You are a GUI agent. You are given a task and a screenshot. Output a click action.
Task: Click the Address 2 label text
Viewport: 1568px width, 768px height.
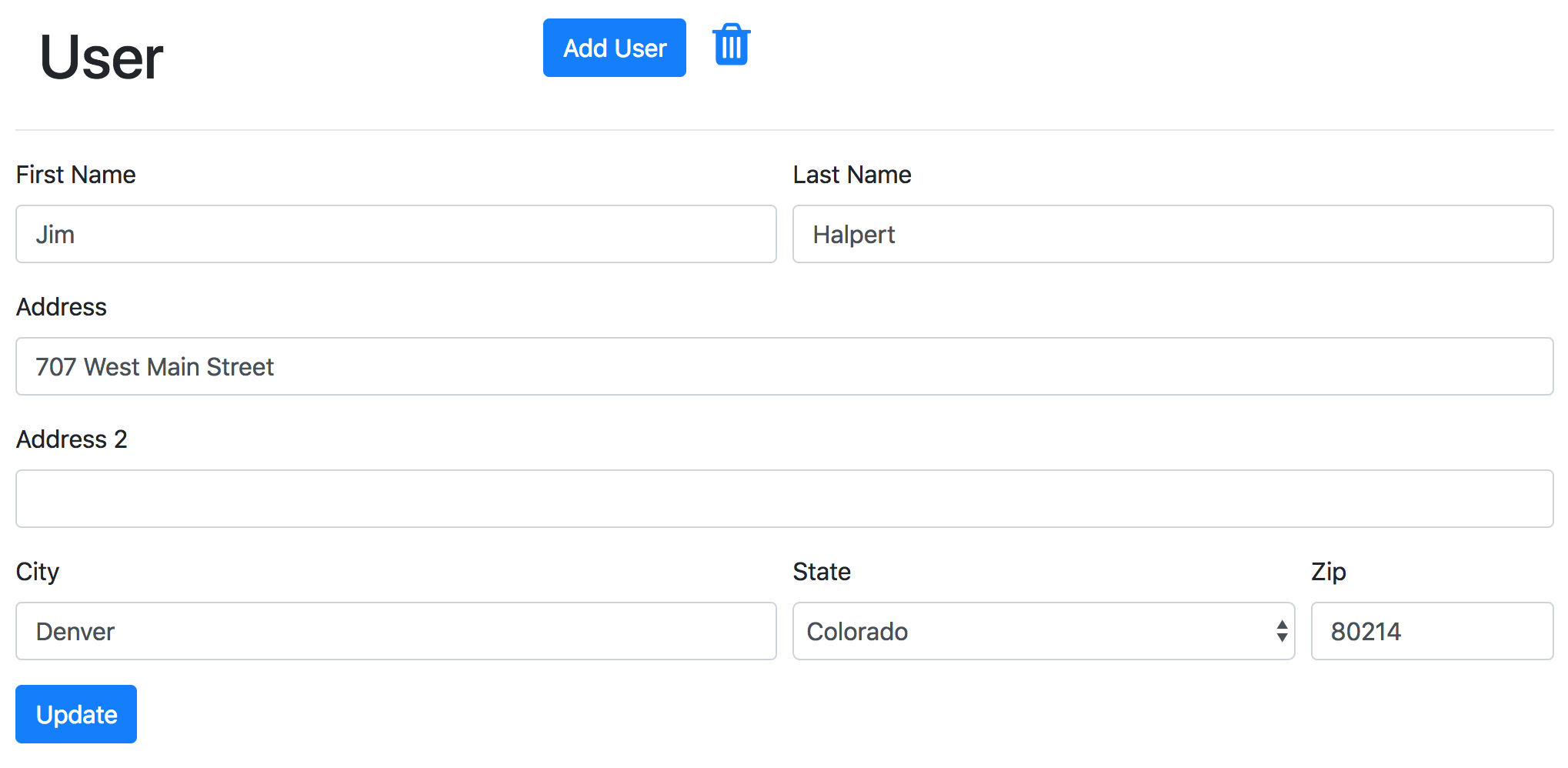(x=72, y=439)
